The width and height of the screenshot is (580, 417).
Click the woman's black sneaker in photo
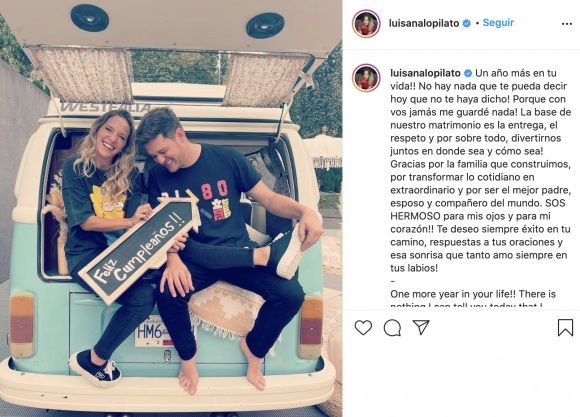96,368
